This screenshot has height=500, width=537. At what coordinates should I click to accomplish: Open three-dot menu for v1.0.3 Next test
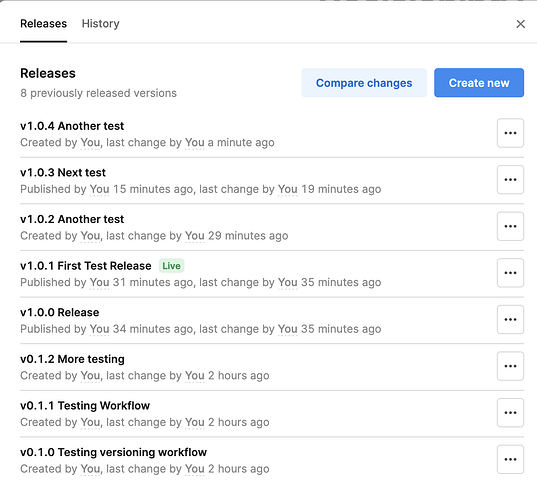coord(510,179)
